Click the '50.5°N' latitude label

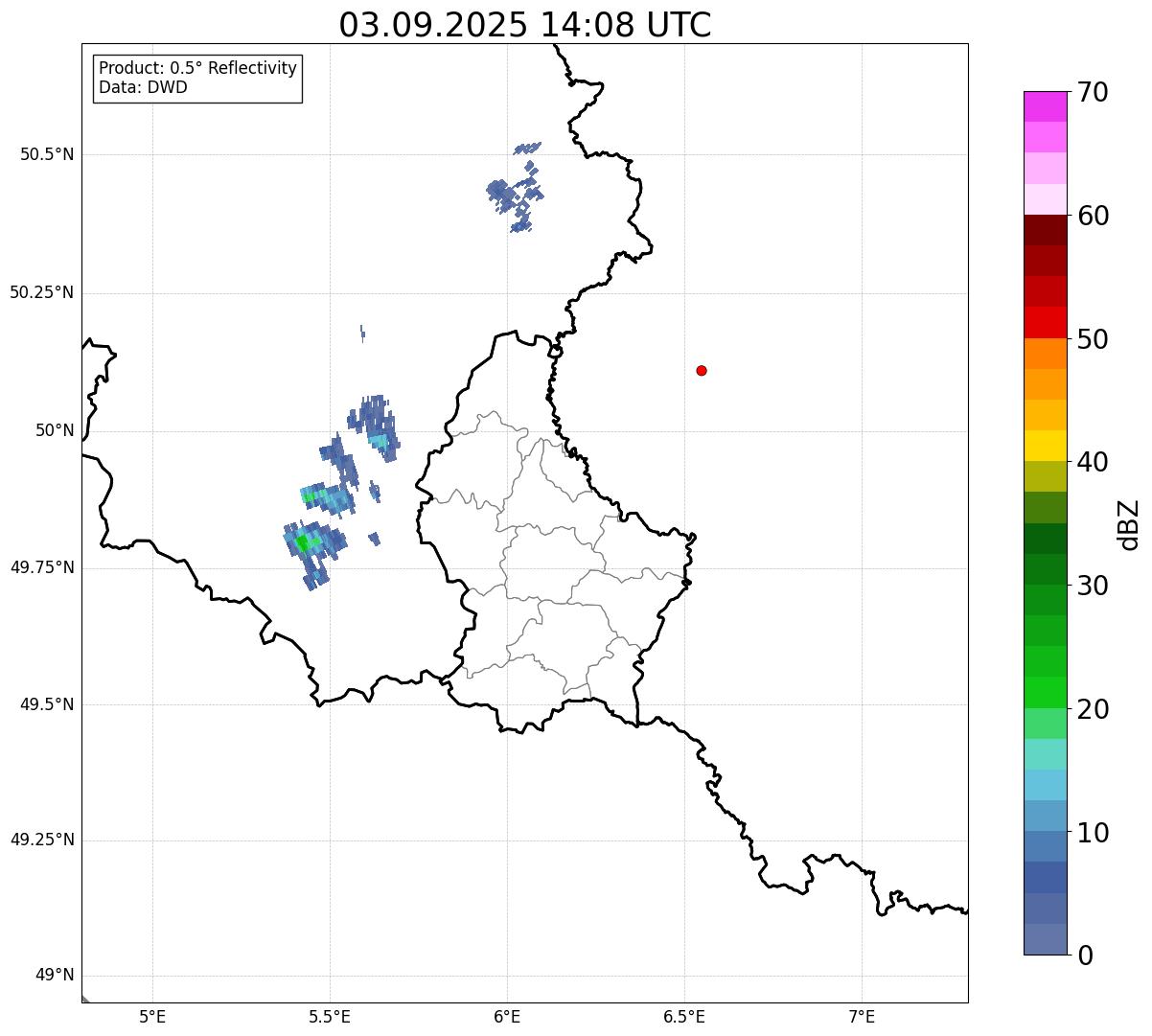pyautogui.click(x=47, y=154)
